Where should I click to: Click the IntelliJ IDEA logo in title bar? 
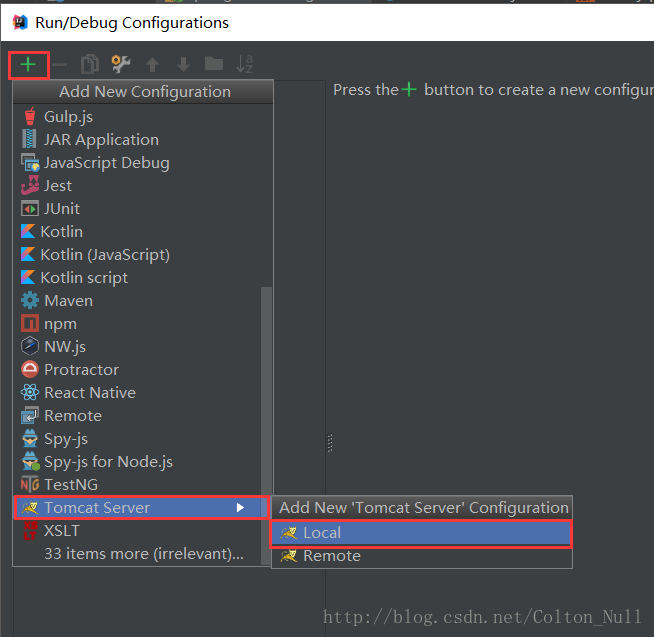(20, 22)
